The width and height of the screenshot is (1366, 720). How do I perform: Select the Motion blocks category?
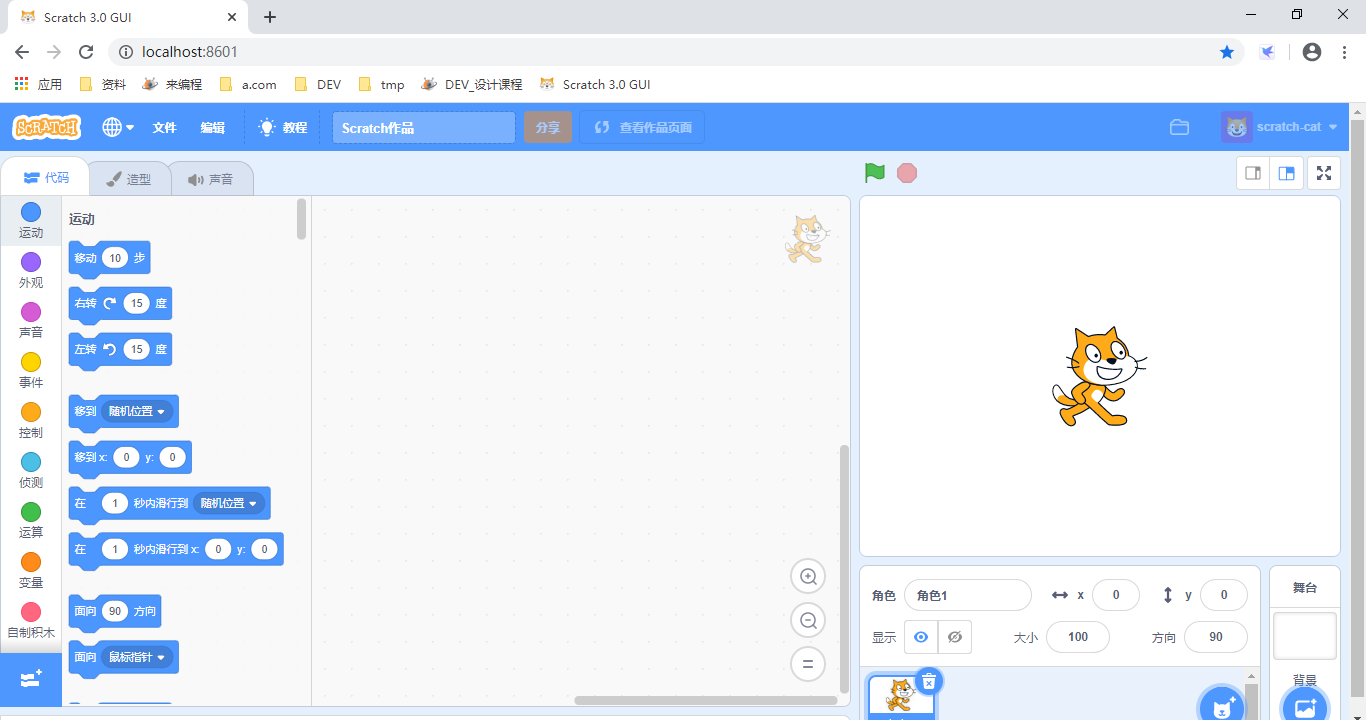tap(30, 220)
